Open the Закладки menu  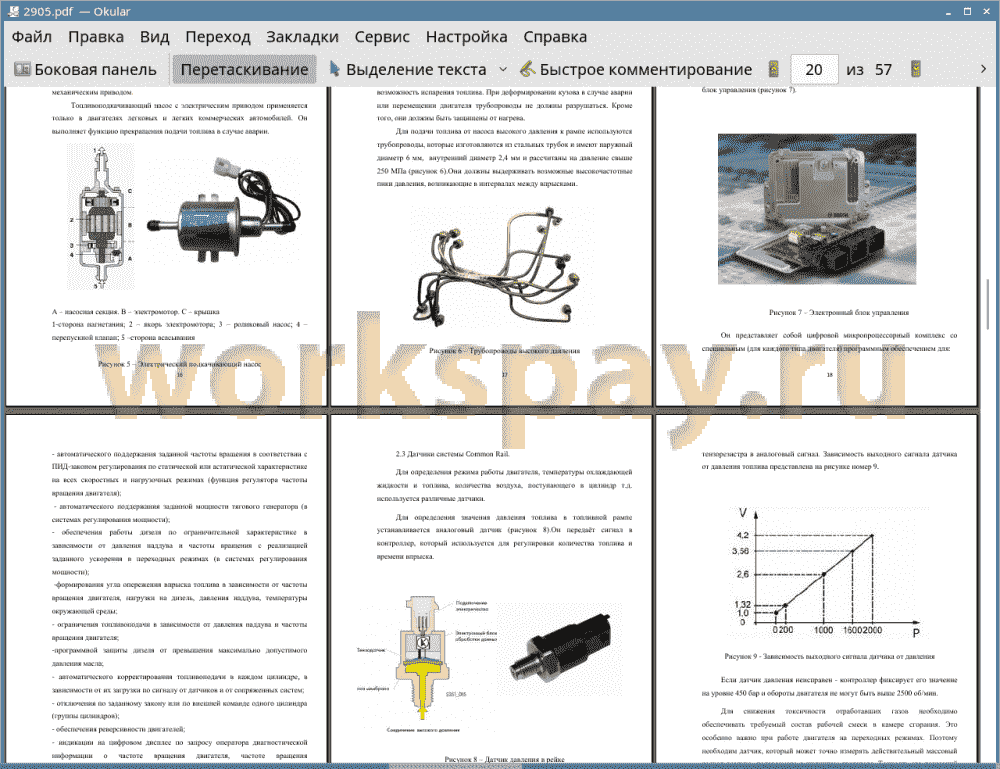pos(302,37)
